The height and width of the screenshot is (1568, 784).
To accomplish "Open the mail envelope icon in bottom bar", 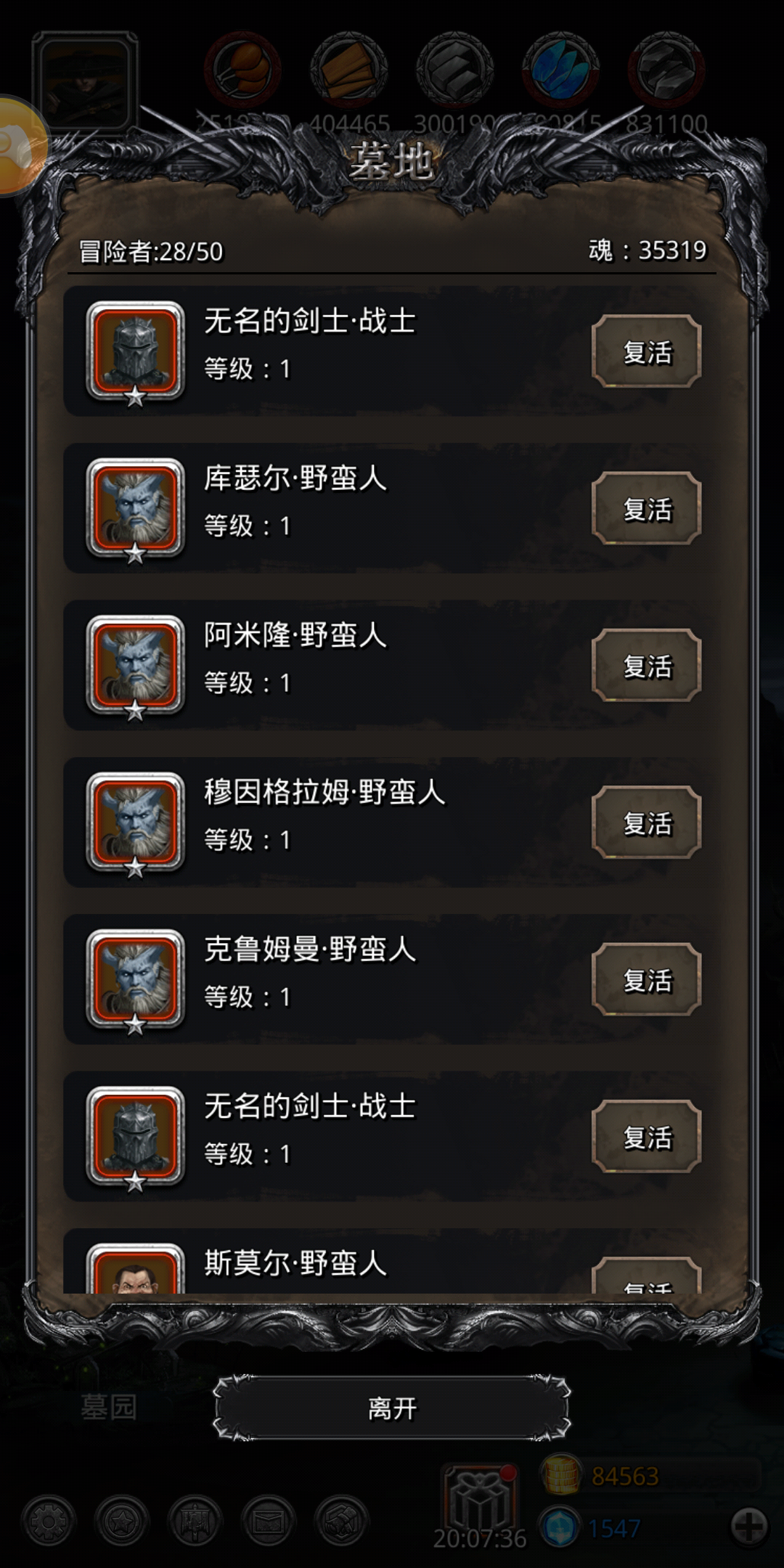I will [268, 1521].
